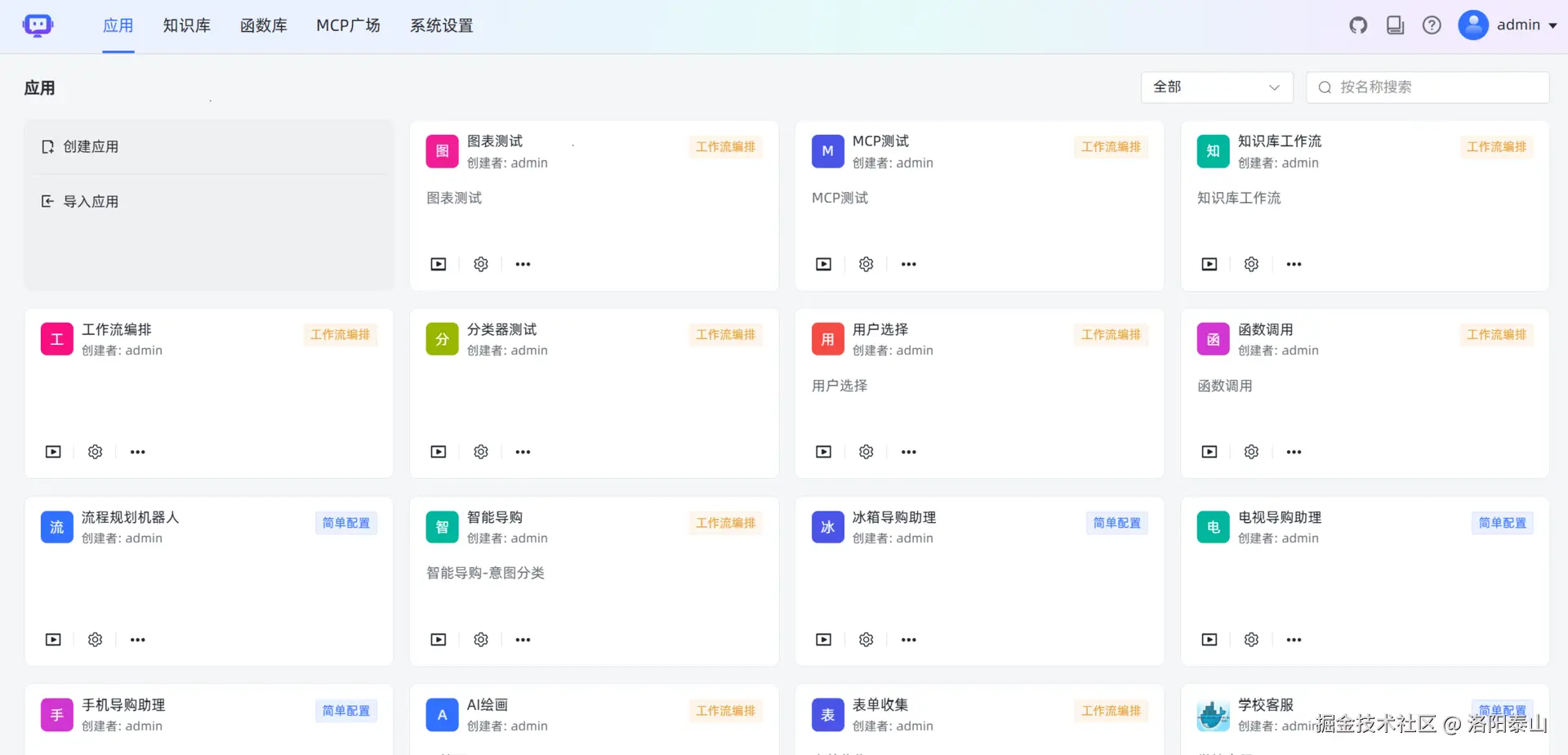Click the app logo in top-left corner
1568x755 pixels.
(38, 25)
